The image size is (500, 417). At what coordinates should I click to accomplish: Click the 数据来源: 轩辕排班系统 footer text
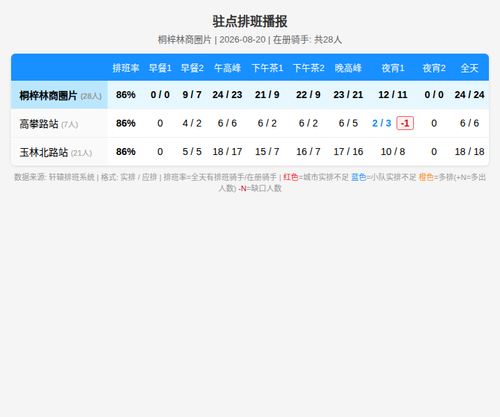tap(54, 177)
